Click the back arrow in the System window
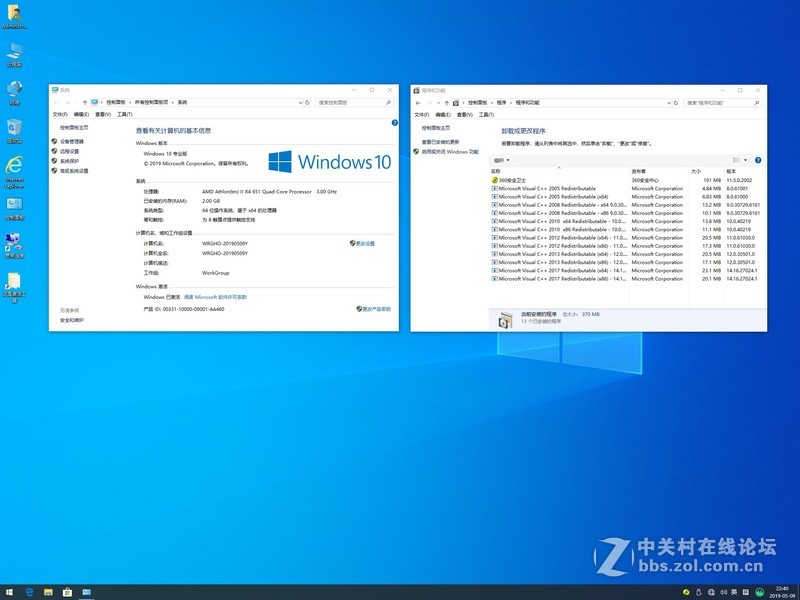Screen dimensions: 800x600 pyautogui.click(x=56, y=103)
